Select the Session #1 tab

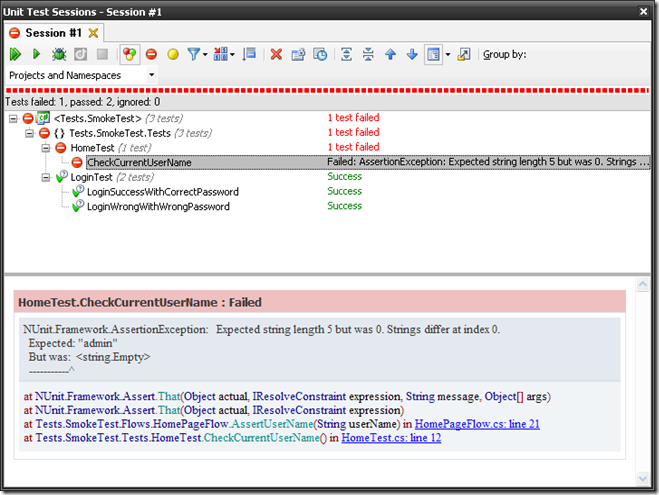point(53,33)
